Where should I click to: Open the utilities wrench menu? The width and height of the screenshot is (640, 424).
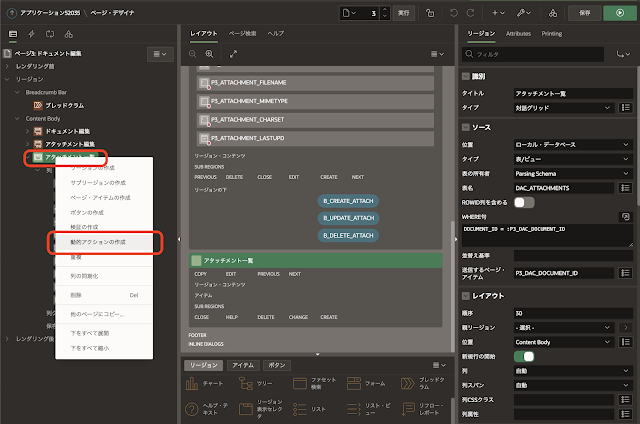tap(523, 13)
